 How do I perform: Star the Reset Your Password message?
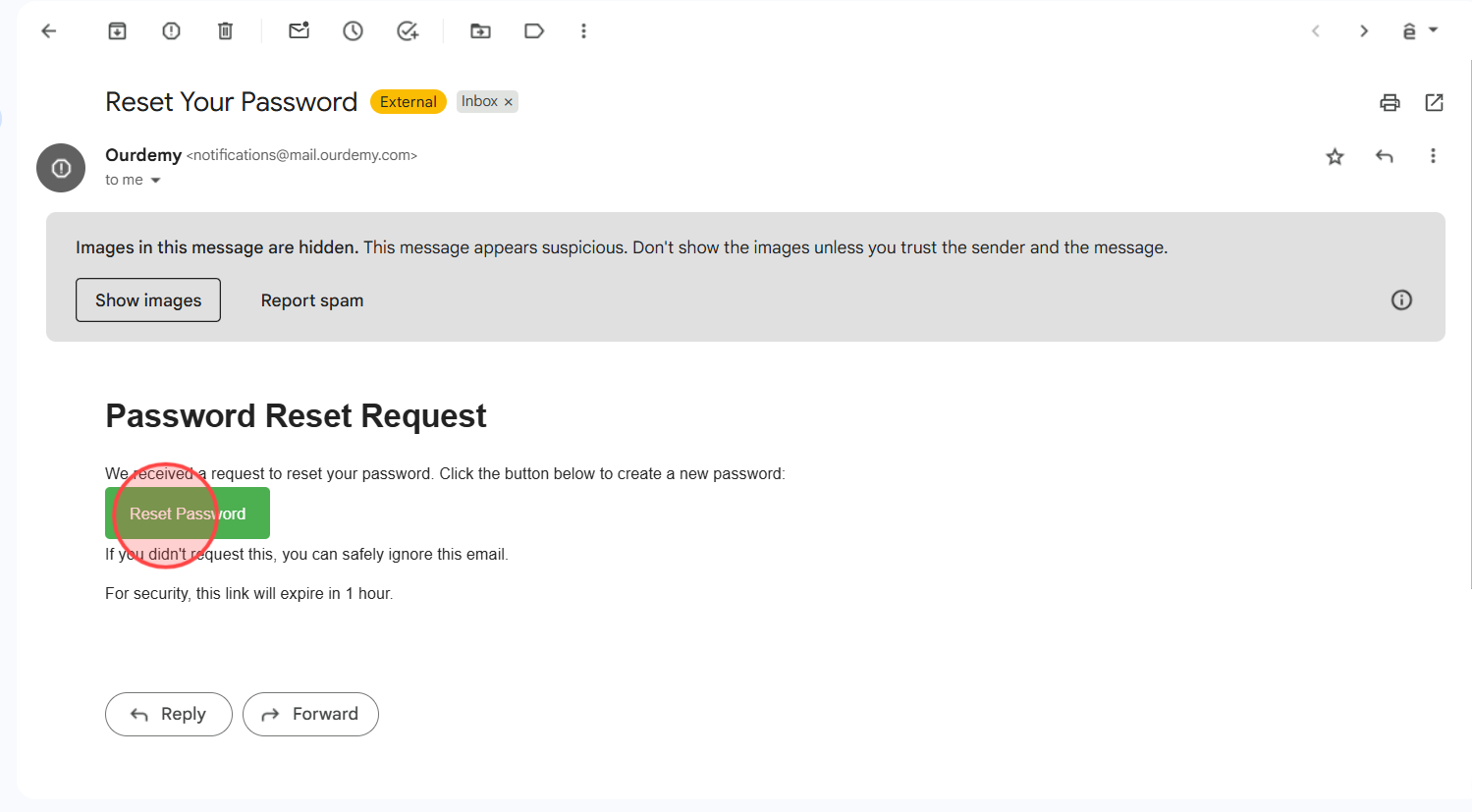1335,156
